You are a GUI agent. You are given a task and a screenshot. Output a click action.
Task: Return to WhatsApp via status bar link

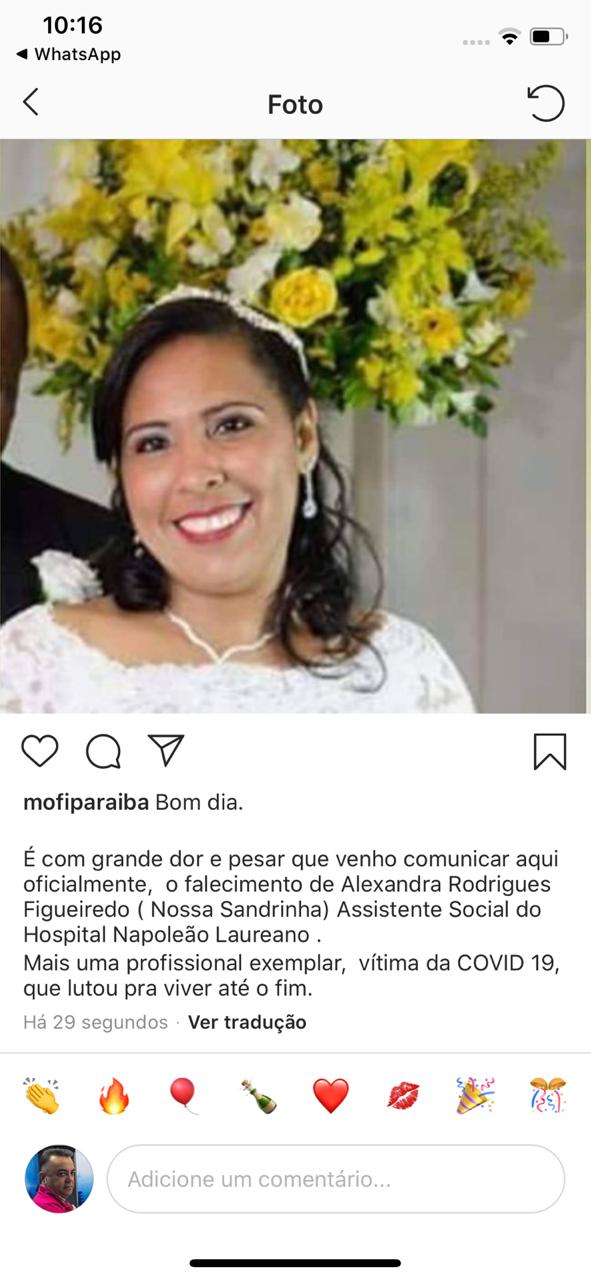click(68, 54)
